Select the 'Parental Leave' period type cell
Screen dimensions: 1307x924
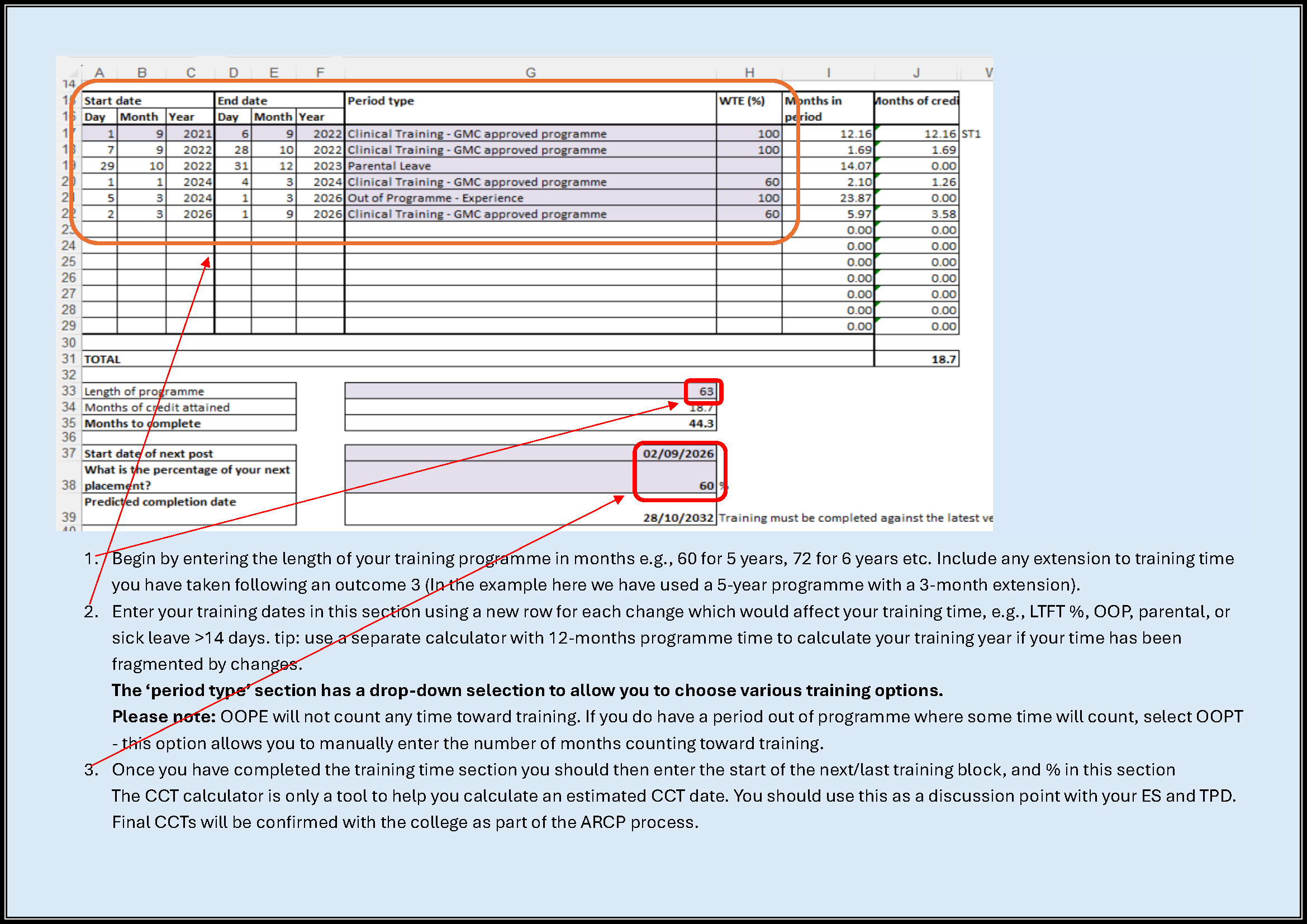pyautogui.click(x=530, y=165)
